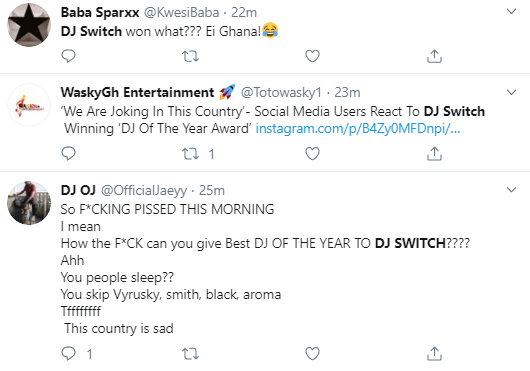Open the DJ OJ display name
This screenshot has width=530, height=371.
click(x=78, y=190)
